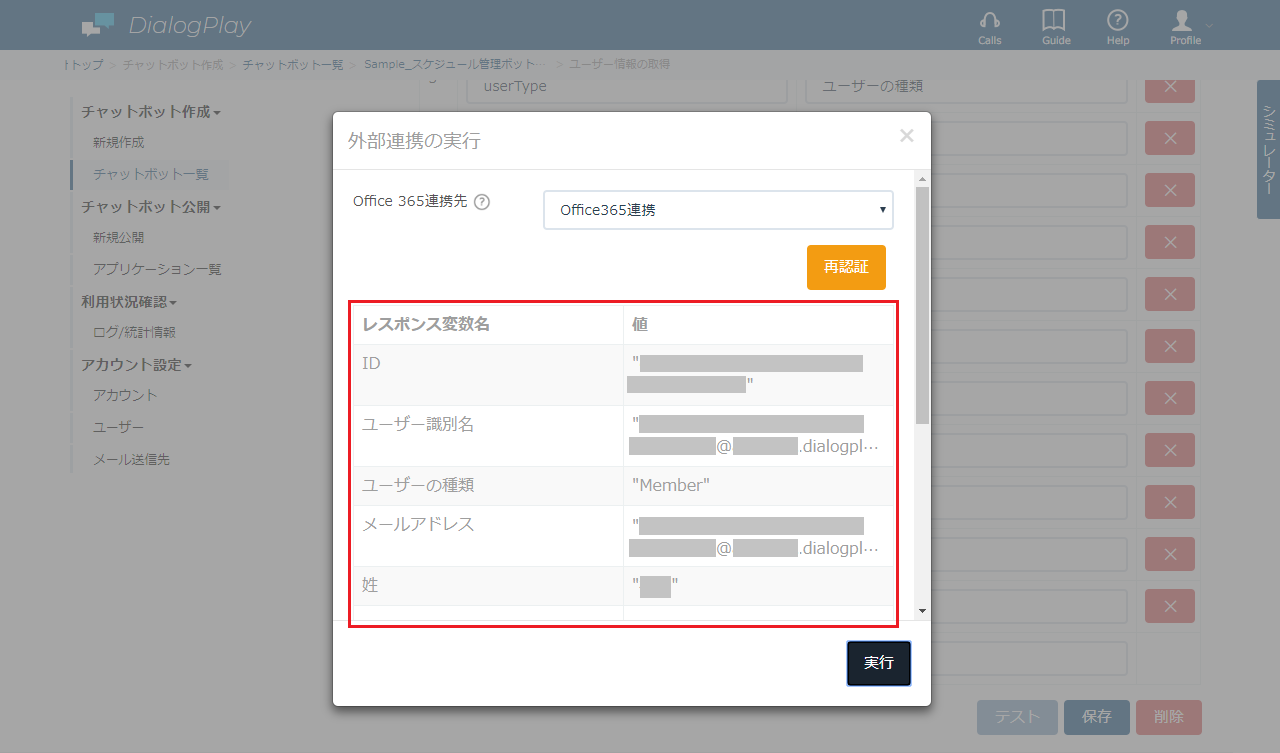The width and height of the screenshot is (1280, 753).
Task: Collapse the チャットボット作成 section
Action: click(x=150, y=112)
